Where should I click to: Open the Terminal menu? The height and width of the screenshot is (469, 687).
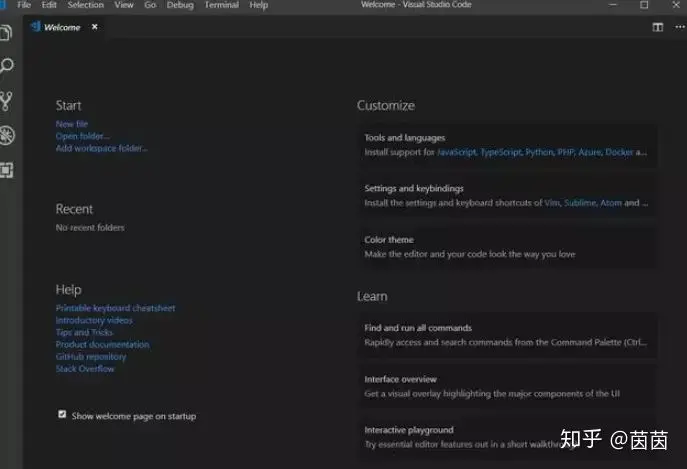point(222,5)
